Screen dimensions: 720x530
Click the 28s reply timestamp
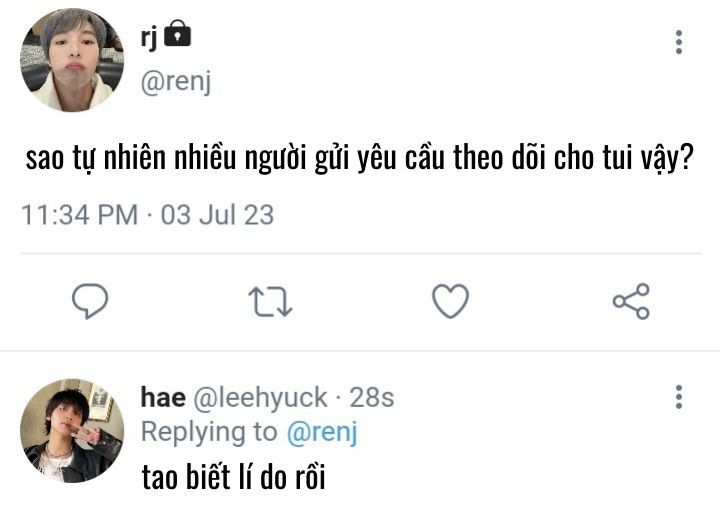pos(371,398)
